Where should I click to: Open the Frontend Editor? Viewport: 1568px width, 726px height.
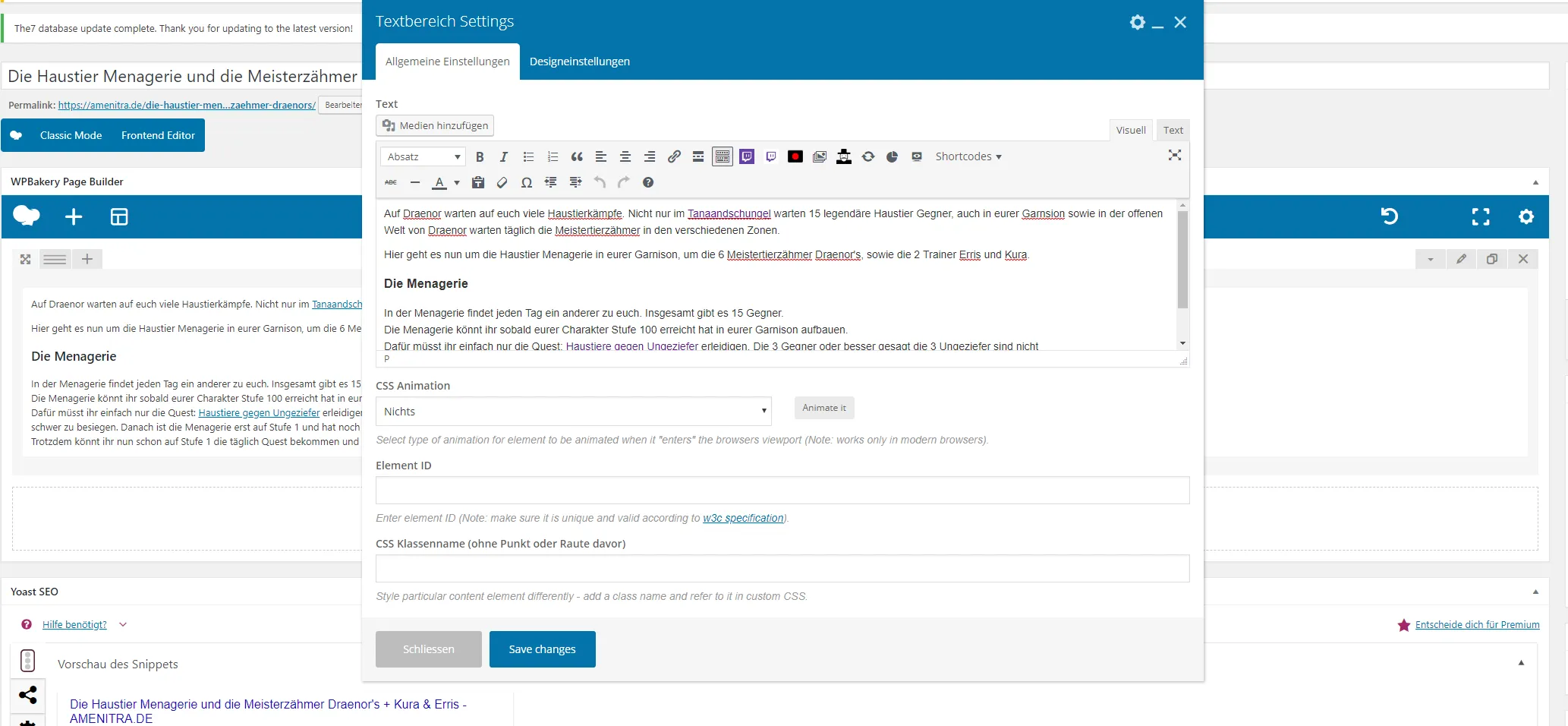158,135
